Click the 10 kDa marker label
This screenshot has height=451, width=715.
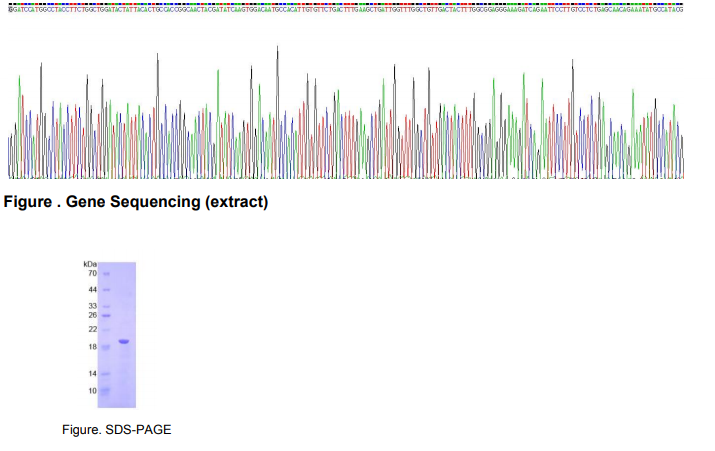coord(93,391)
